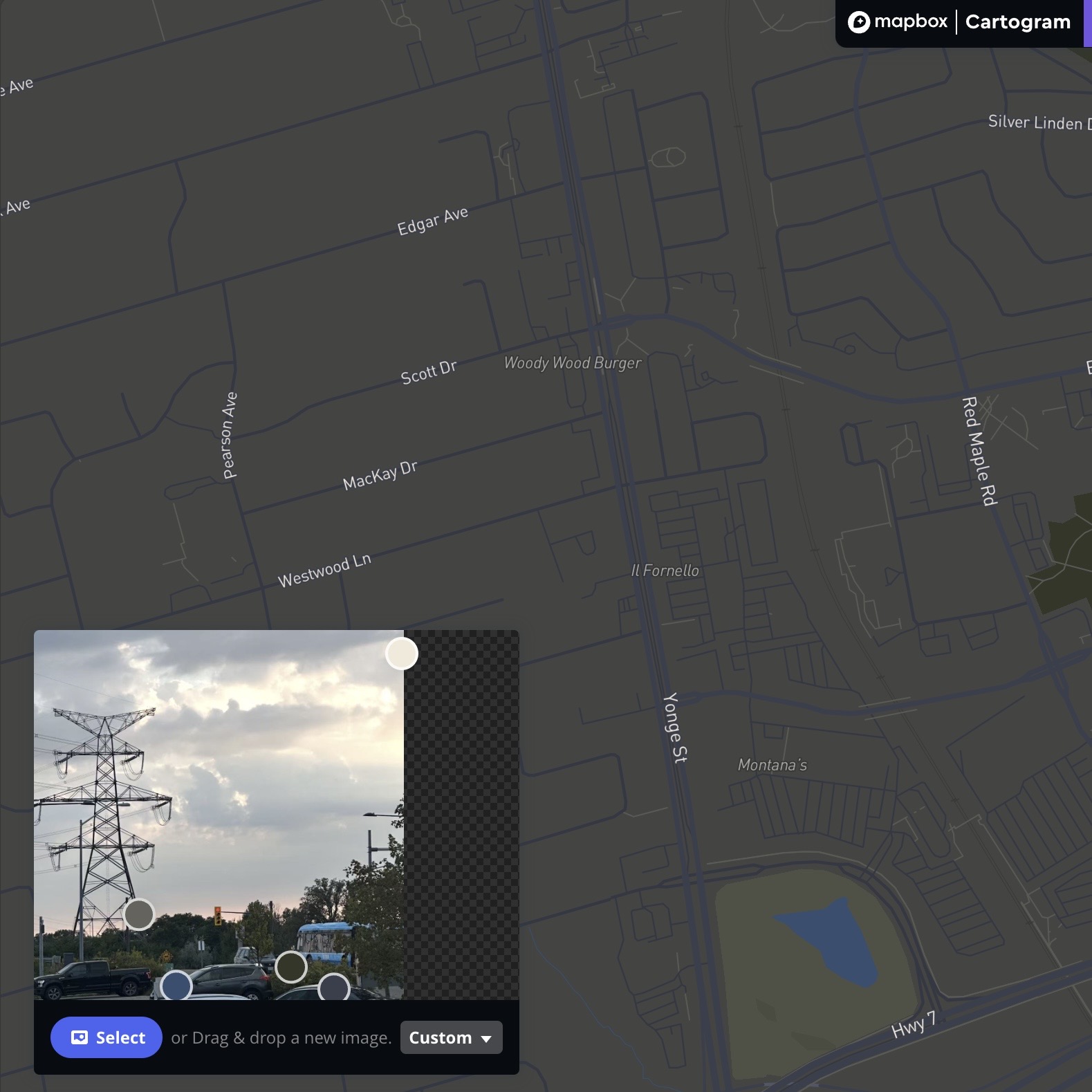Click the Pearson Ave road label
Screen dimensions: 1092x1092
pyautogui.click(x=230, y=436)
